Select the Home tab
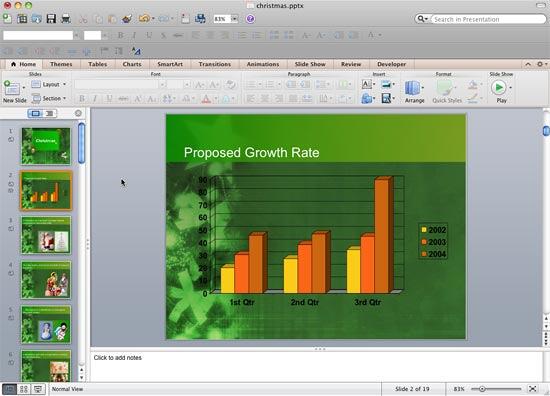550x396 pixels. click(x=24, y=64)
